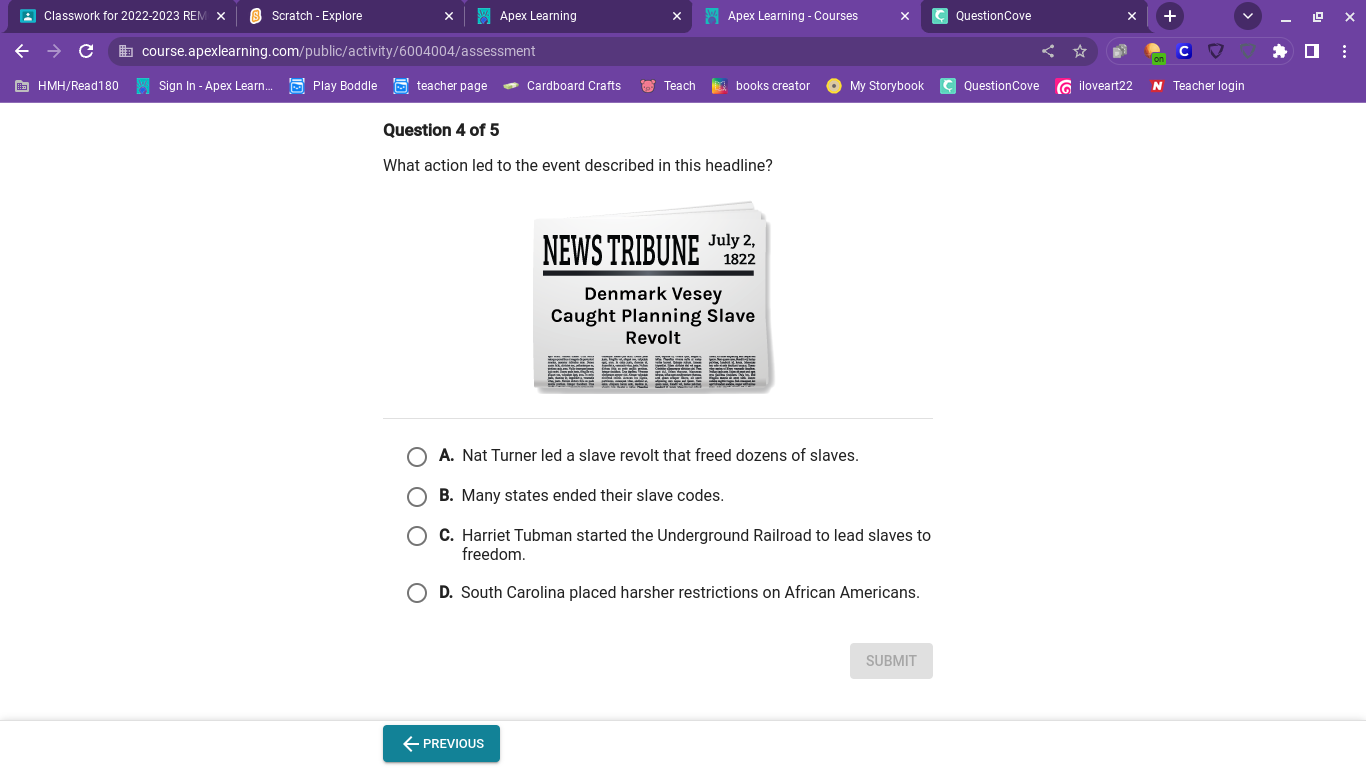Expand the tab search dropdown arrow
1366x768 pixels.
pos(1248,16)
